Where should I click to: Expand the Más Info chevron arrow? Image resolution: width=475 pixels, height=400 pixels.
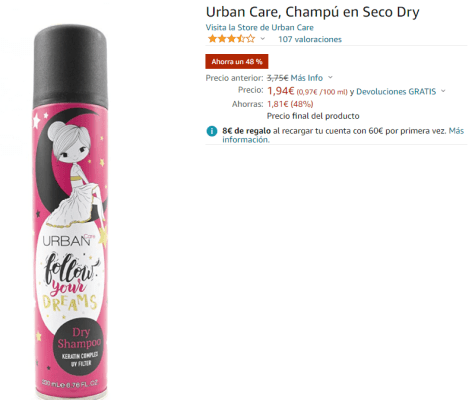tap(330, 77)
